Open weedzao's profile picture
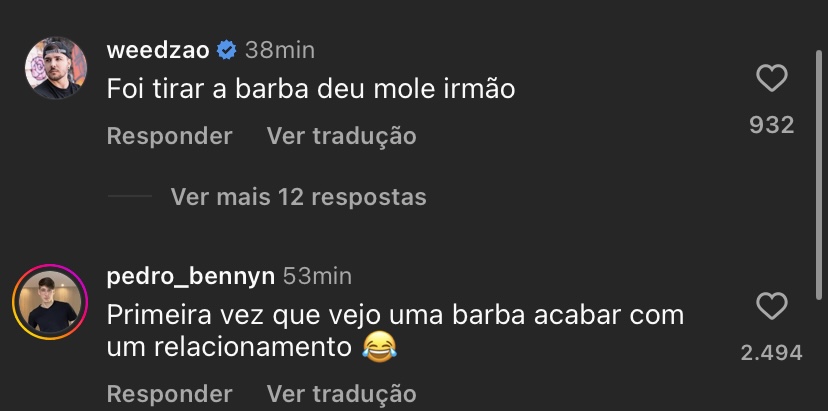The width and height of the screenshot is (828, 411). (x=52, y=68)
